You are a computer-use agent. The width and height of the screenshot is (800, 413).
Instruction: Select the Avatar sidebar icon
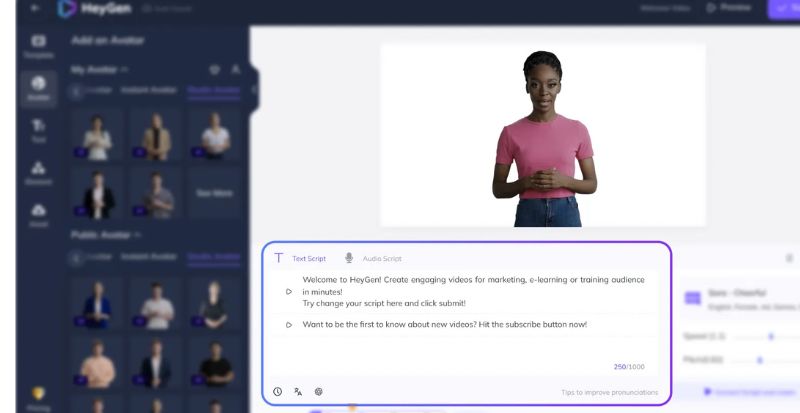coord(39,88)
